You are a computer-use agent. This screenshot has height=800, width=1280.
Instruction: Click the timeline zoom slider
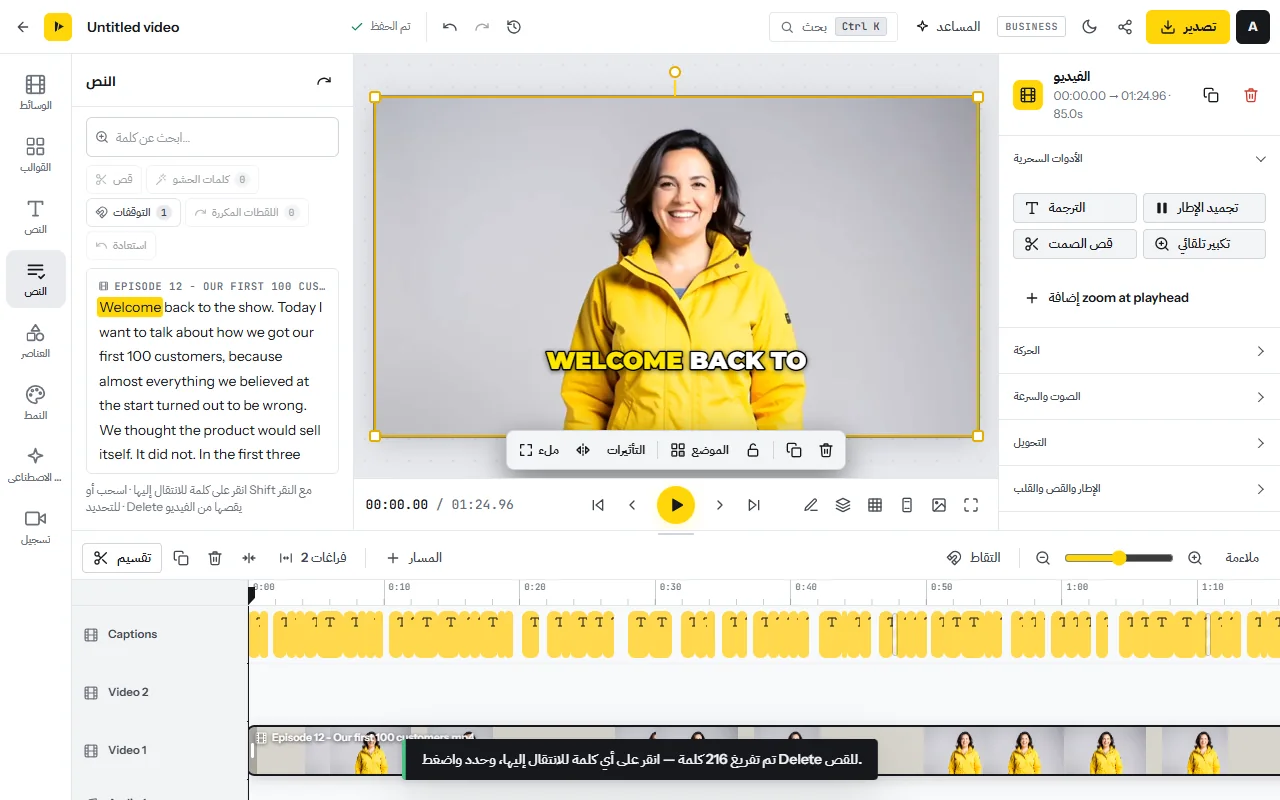click(x=1118, y=558)
